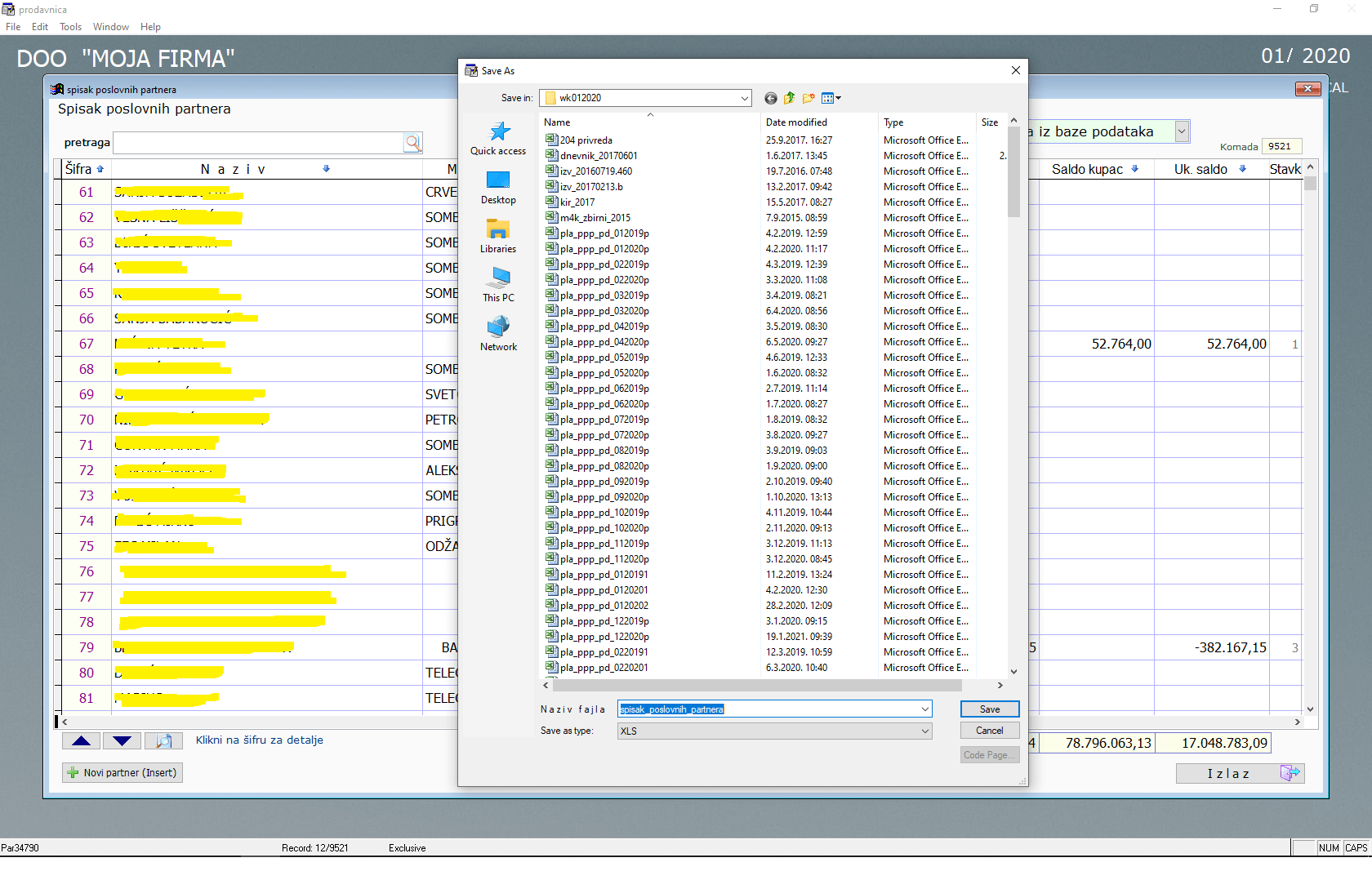Click the find record icon below the partner list
The image size is (1372, 880).
163,741
